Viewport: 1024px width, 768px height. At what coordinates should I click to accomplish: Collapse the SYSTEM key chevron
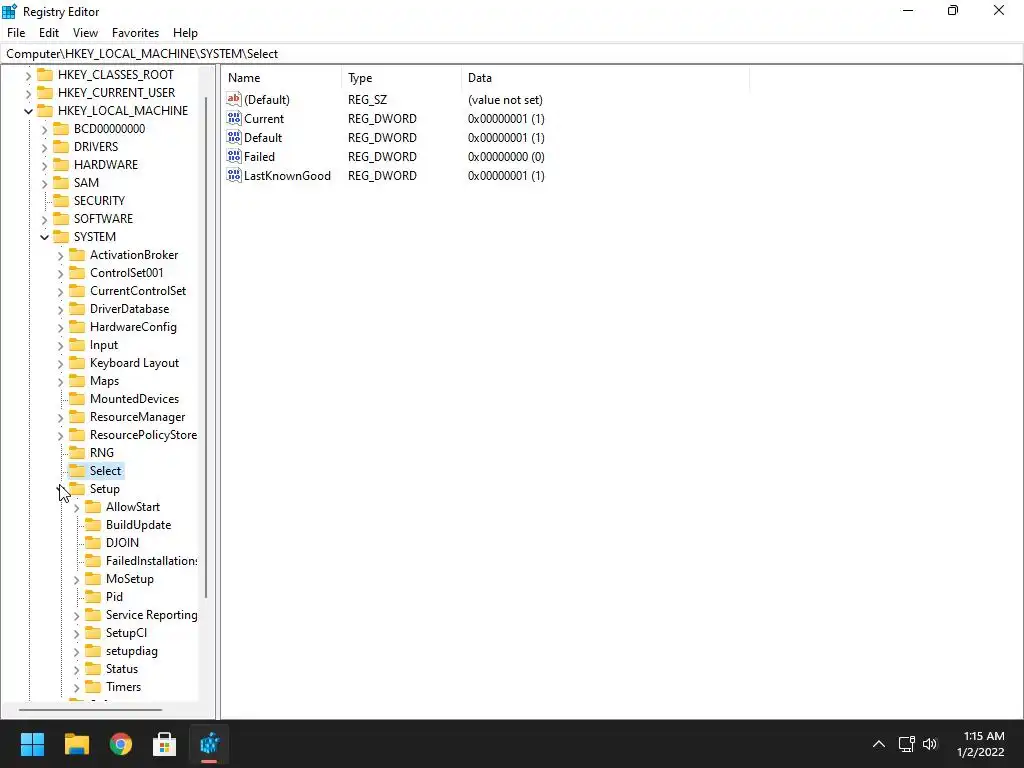pos(44,237)
